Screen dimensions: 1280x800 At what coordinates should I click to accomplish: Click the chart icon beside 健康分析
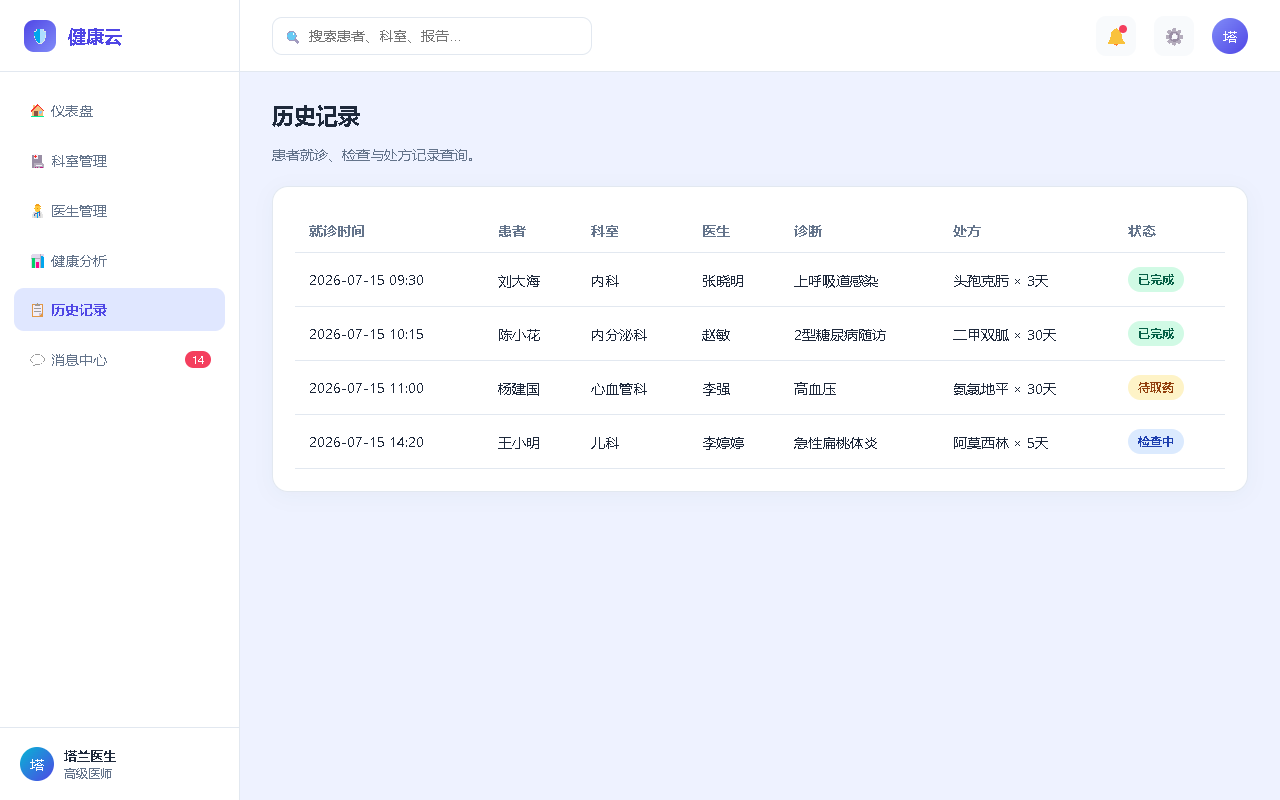[x=37, y=261]
